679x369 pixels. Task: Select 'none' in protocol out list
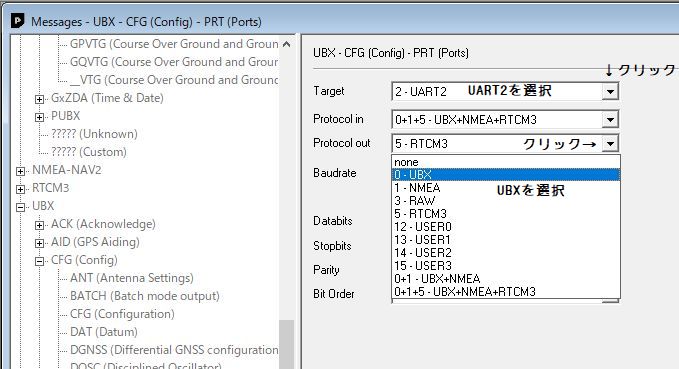click(x=506, y=162)
